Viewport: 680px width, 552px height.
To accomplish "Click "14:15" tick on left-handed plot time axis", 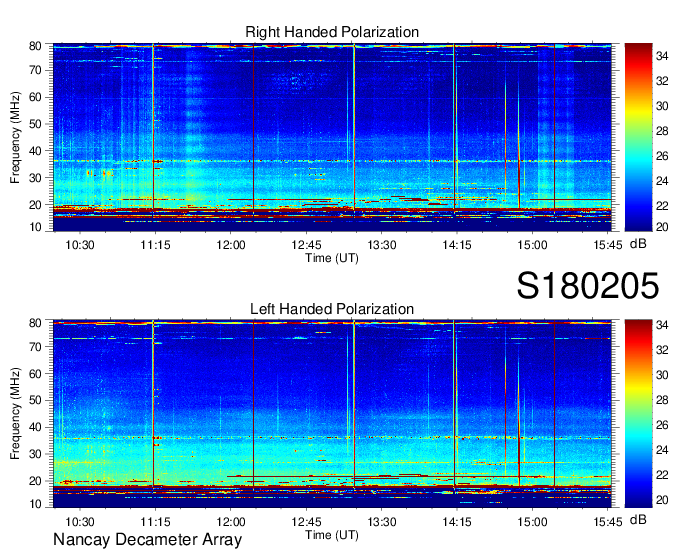I will (x=457, y=522).
